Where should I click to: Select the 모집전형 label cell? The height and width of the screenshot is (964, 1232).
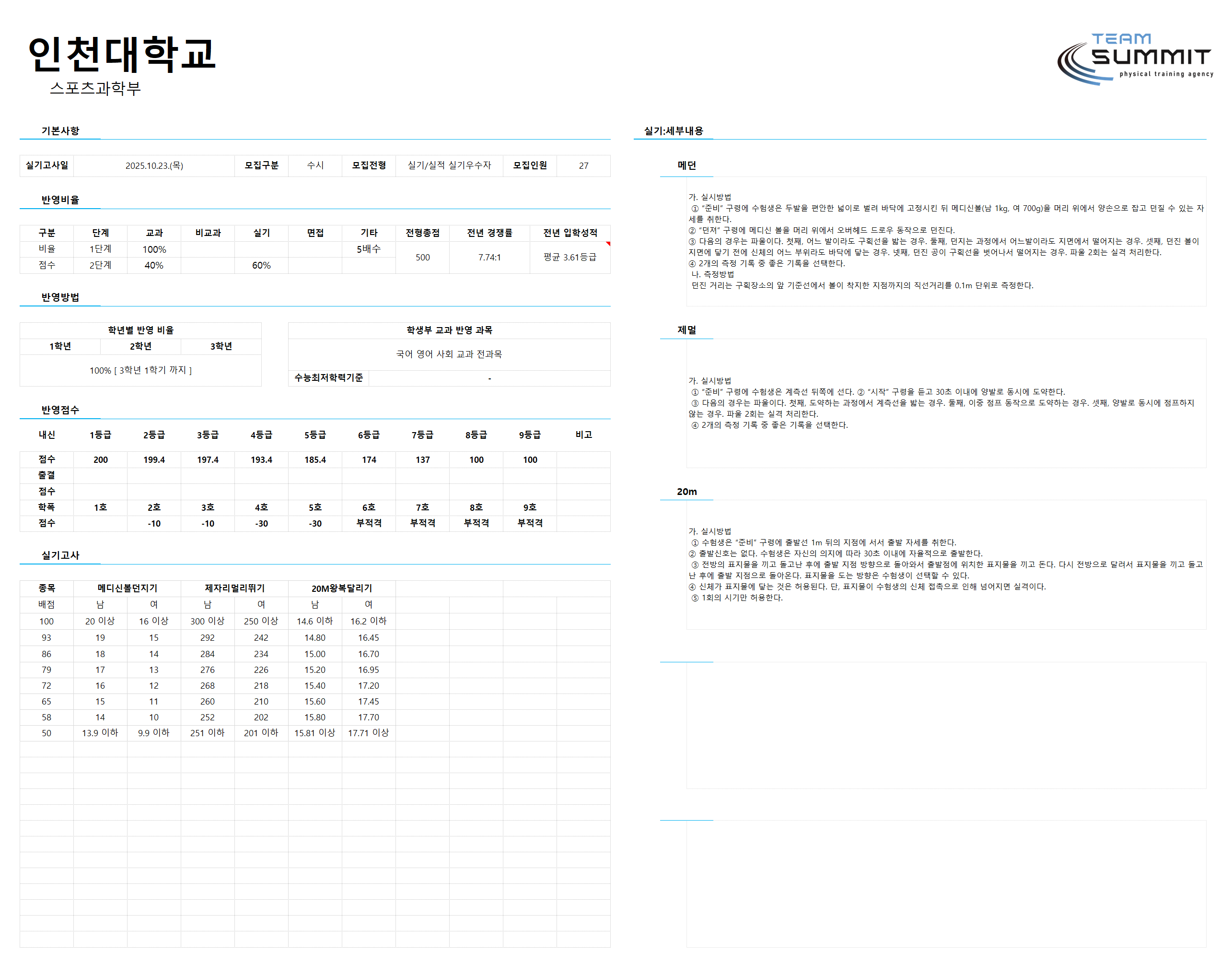369,165
